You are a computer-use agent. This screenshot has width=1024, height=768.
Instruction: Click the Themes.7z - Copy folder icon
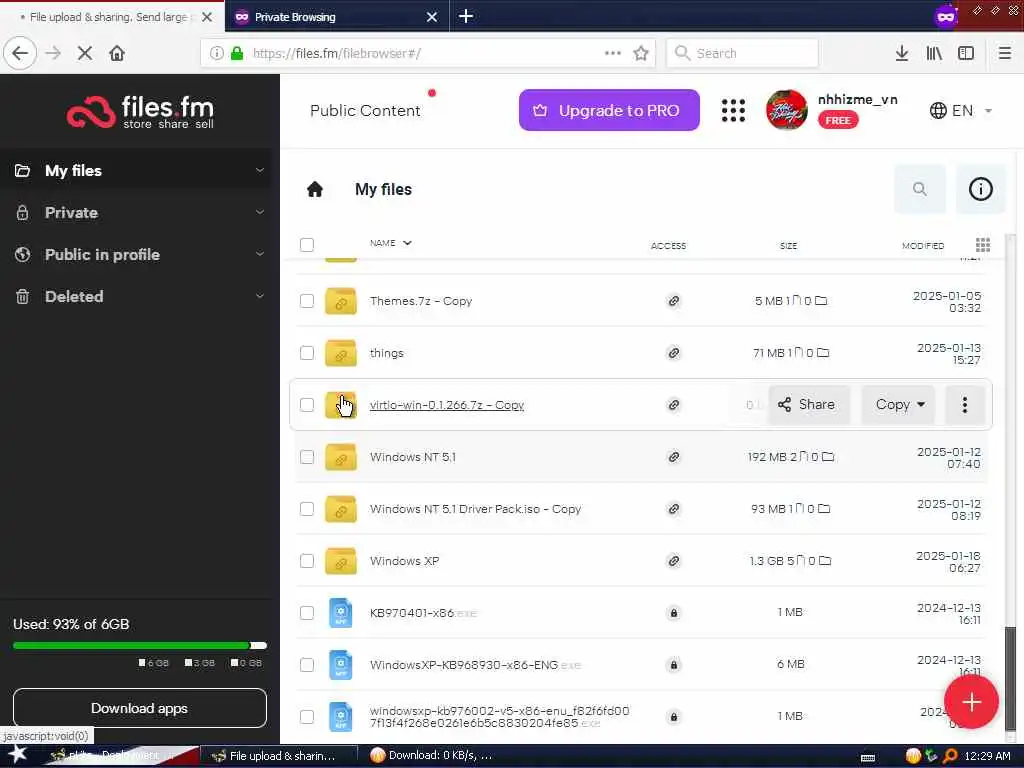click(341, 301)
